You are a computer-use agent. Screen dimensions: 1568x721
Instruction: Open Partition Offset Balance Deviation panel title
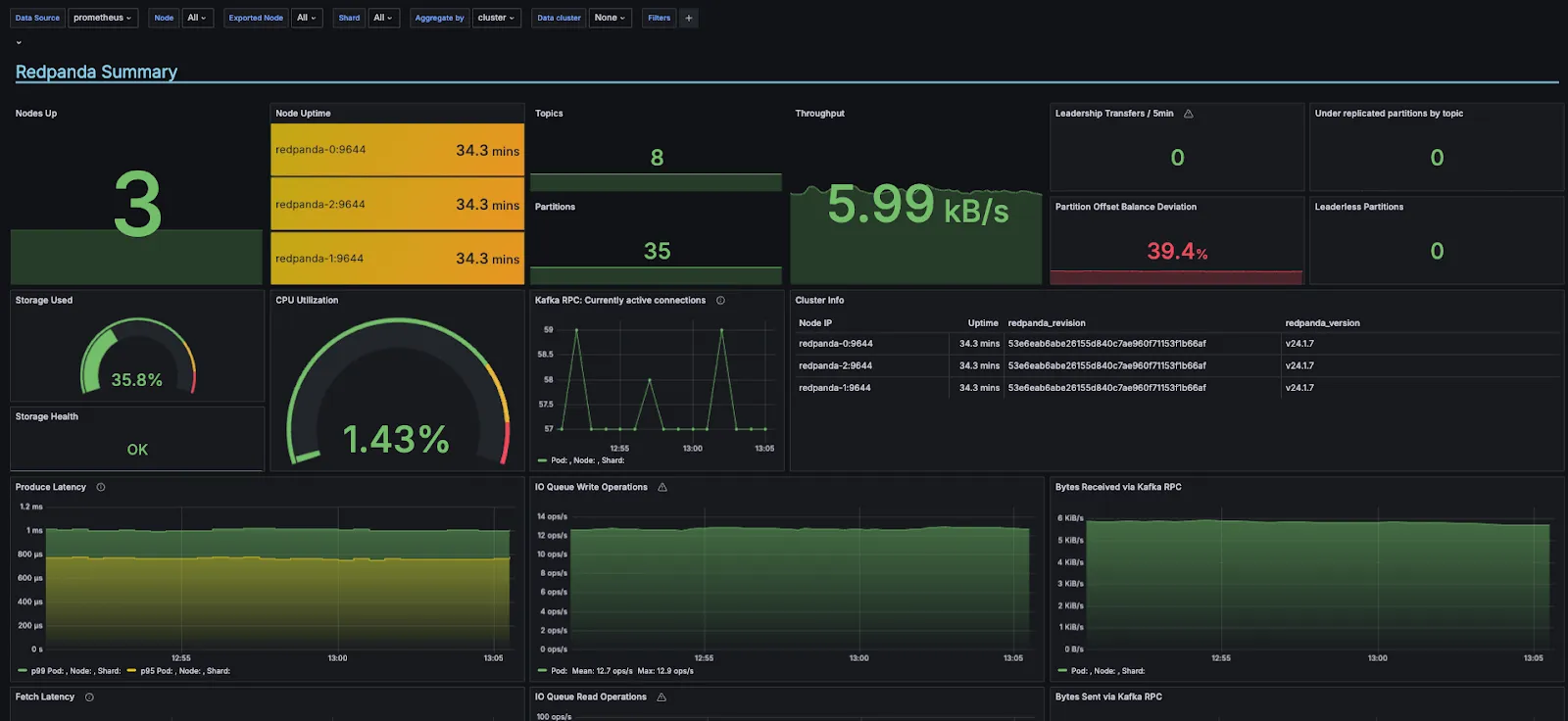pyautogui.click(x=1125, y=207)
